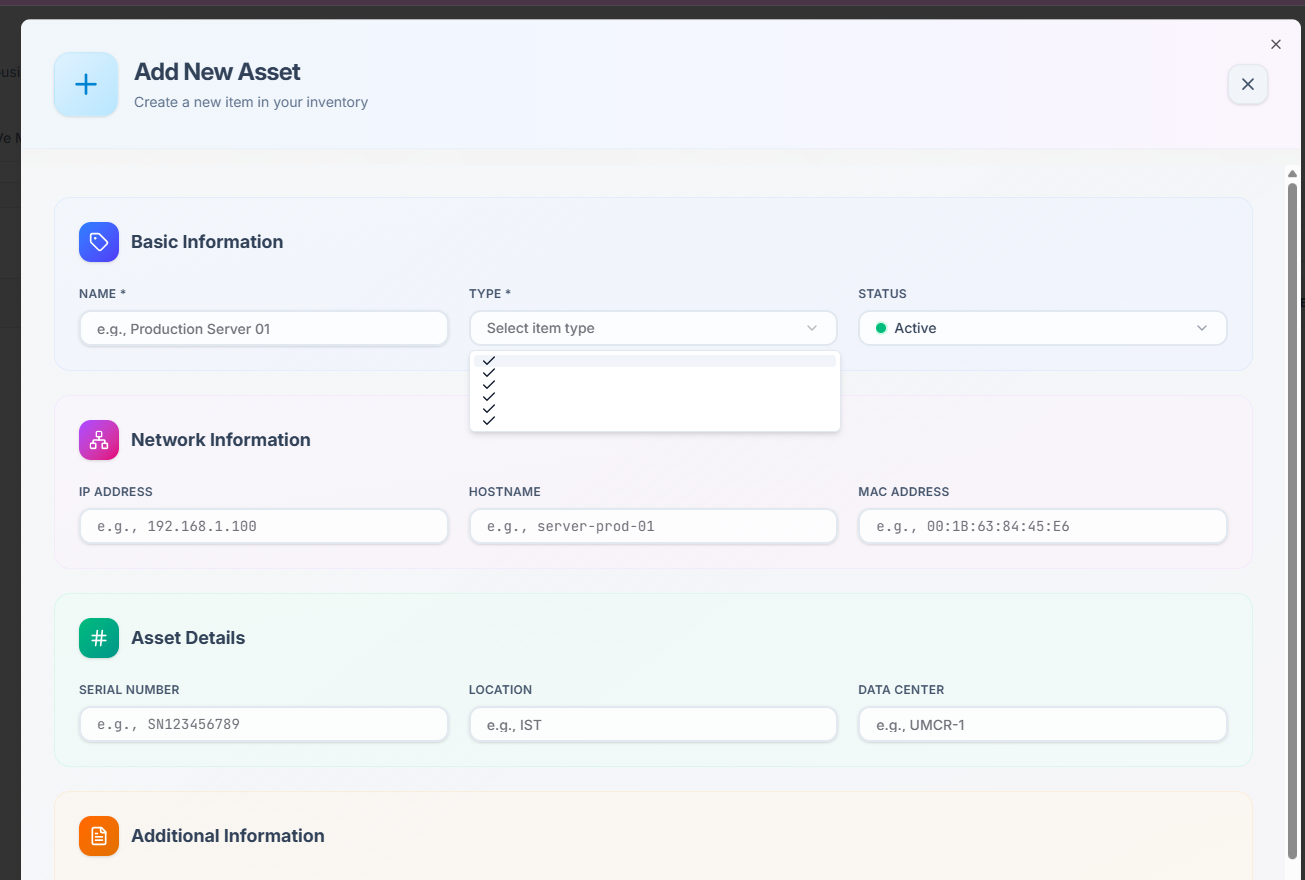Click the tag icon next to Basic Information
This screenshot has height=880, width=1305.
pyautogui.click(x=99, y=242)
